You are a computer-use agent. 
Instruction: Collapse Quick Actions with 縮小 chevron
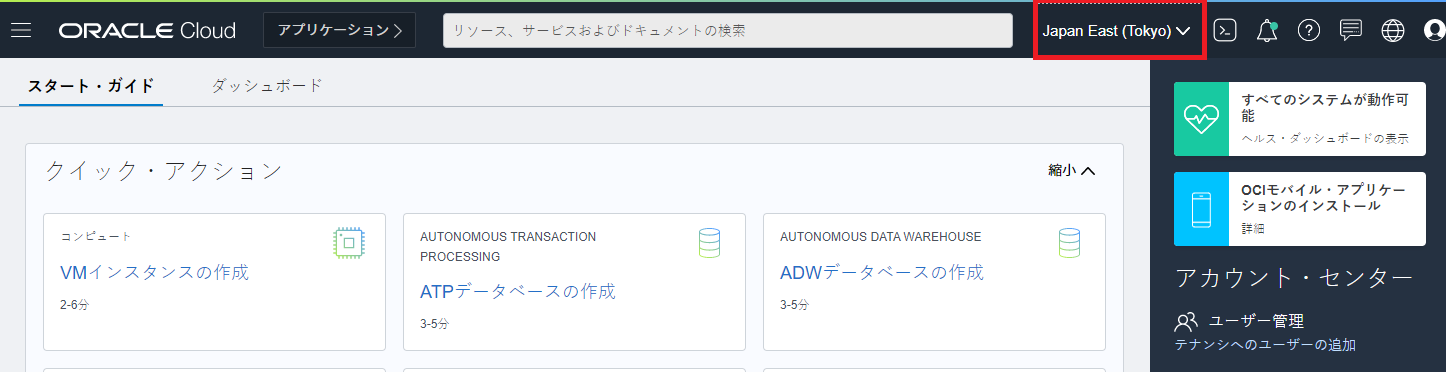coord(1072,171)
